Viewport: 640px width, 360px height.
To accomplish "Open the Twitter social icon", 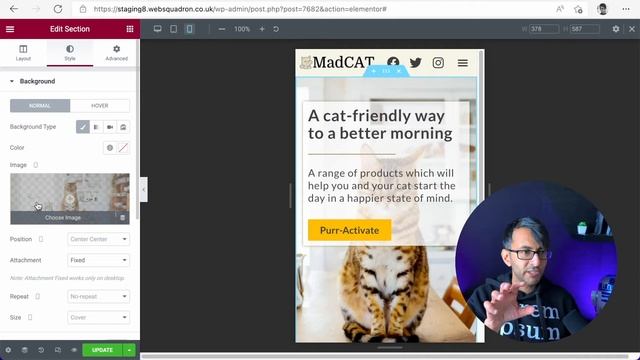I will (x=416, y=62).
